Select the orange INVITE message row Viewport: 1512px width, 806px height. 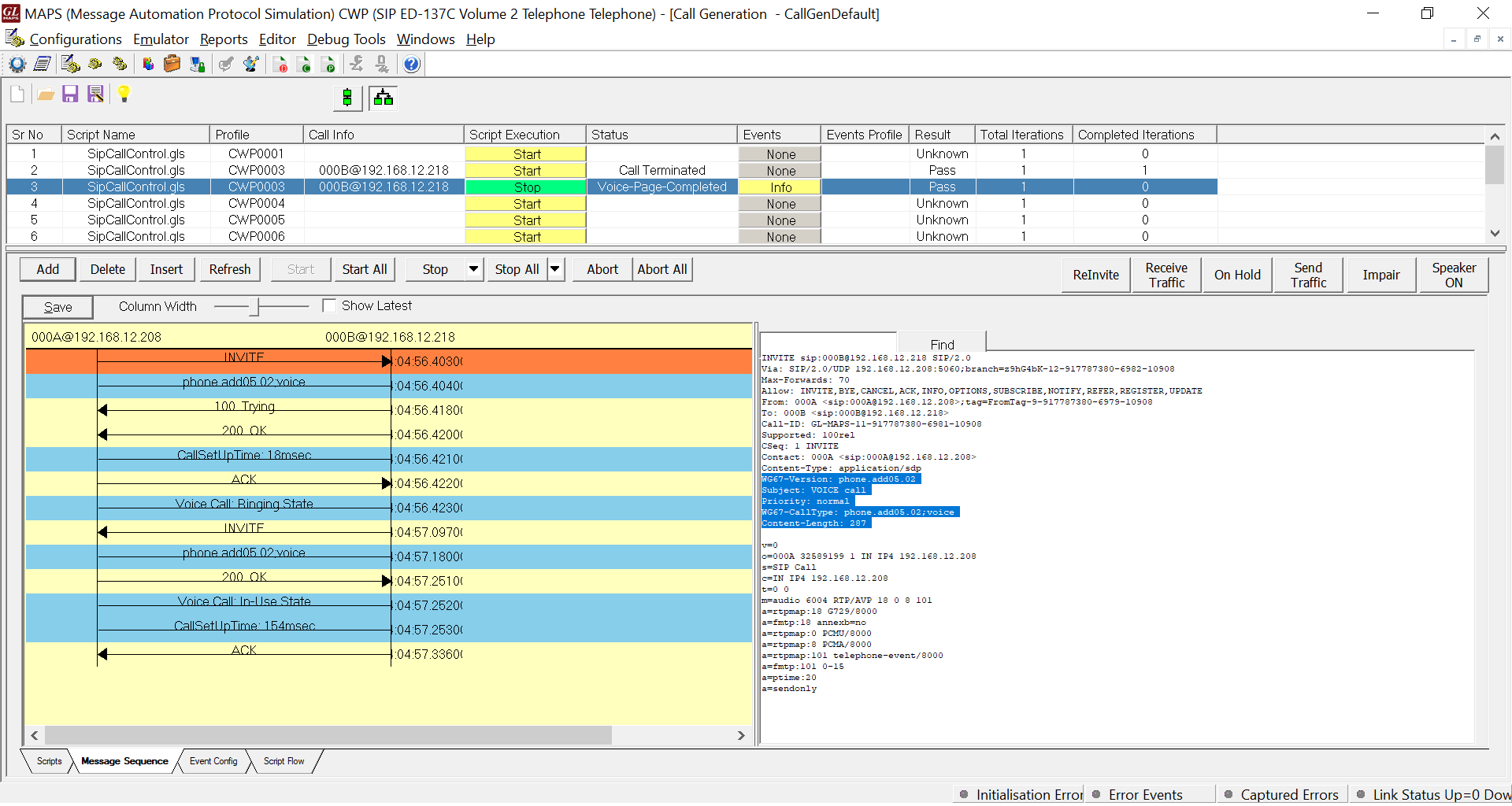[x=389, y=361]
